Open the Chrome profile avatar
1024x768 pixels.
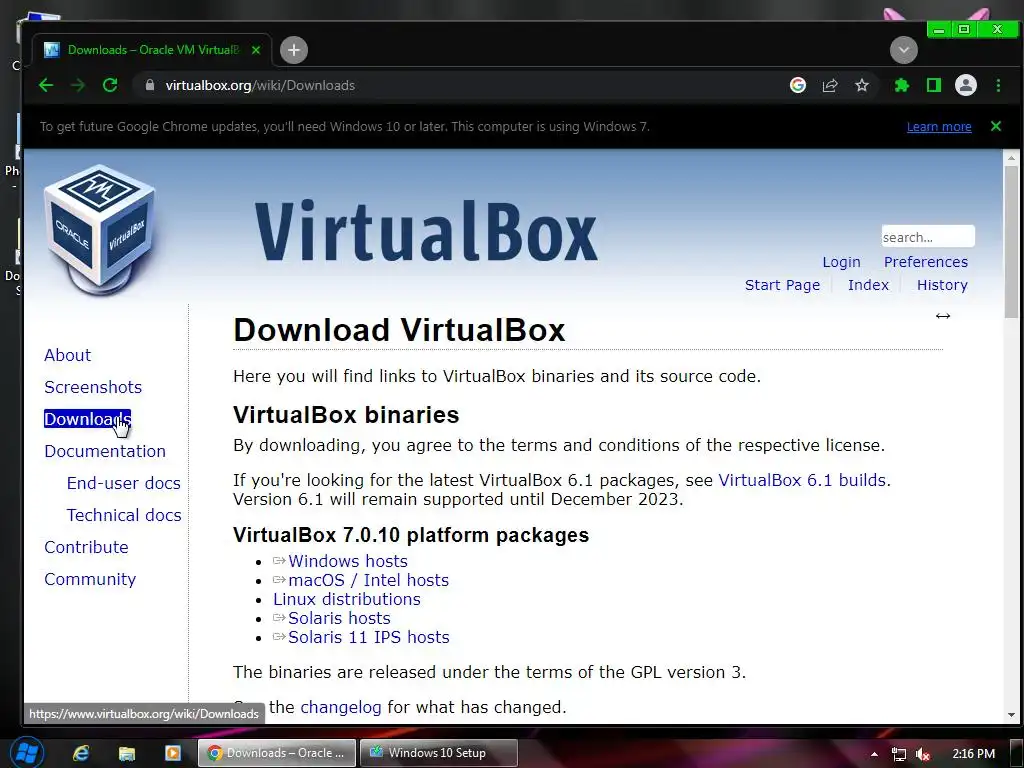click(966, 86)
